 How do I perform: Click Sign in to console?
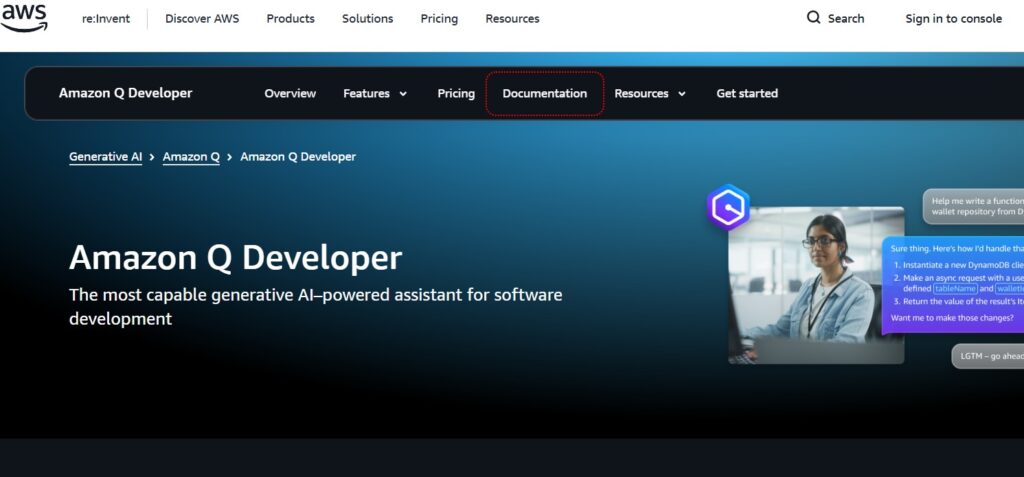953,19
